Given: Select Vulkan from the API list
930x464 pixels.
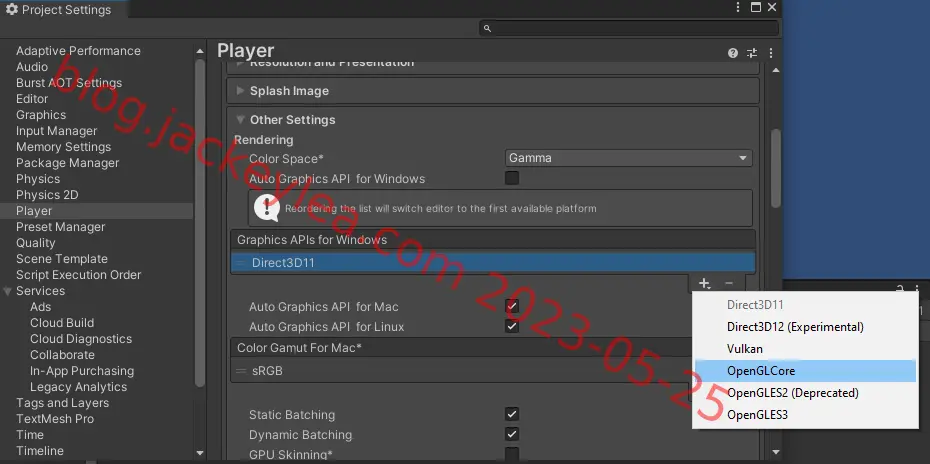Looking at the screenshot, I should (x=745, y=349).
